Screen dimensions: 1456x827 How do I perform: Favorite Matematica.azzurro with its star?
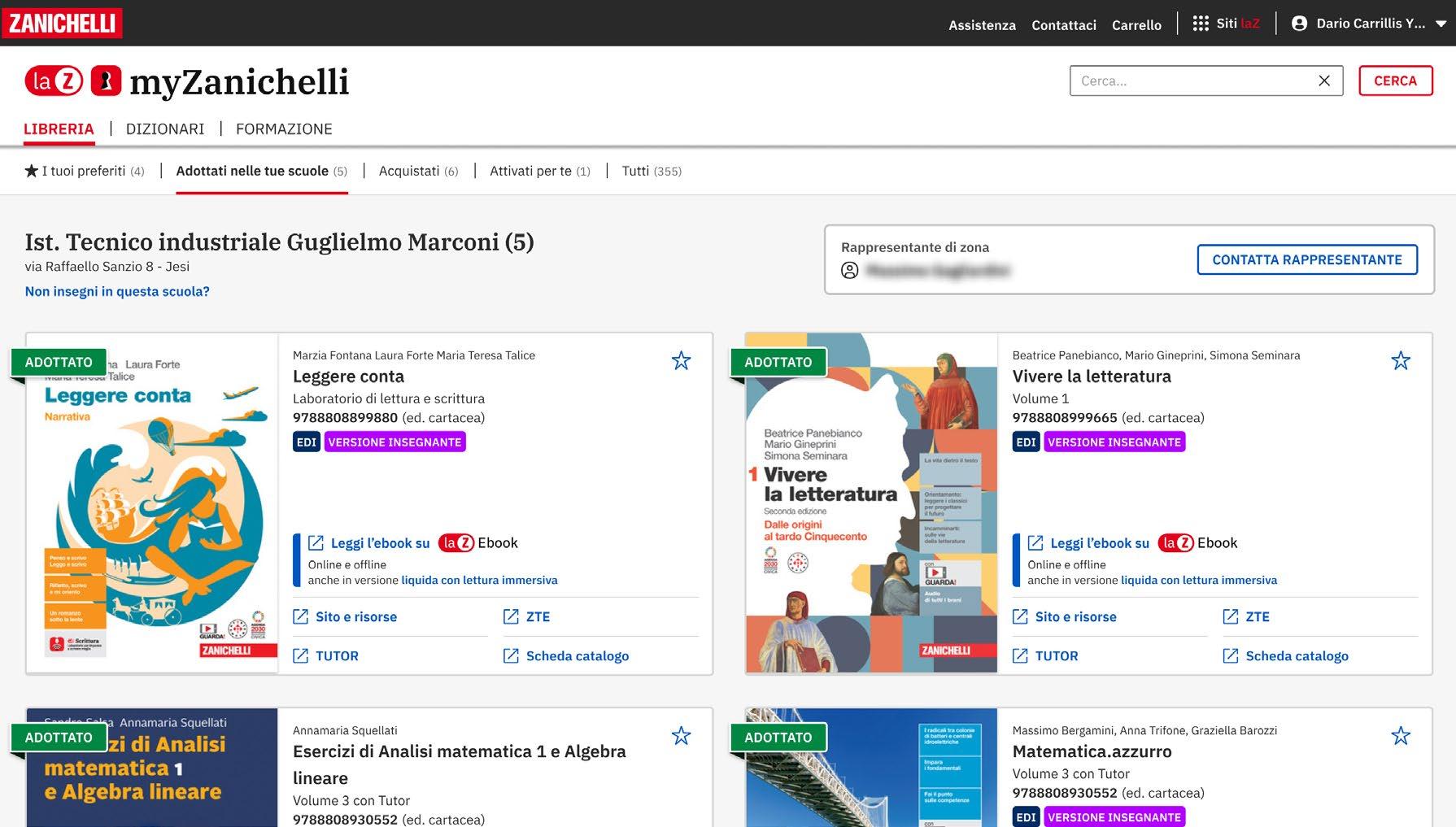(1401, 734)
